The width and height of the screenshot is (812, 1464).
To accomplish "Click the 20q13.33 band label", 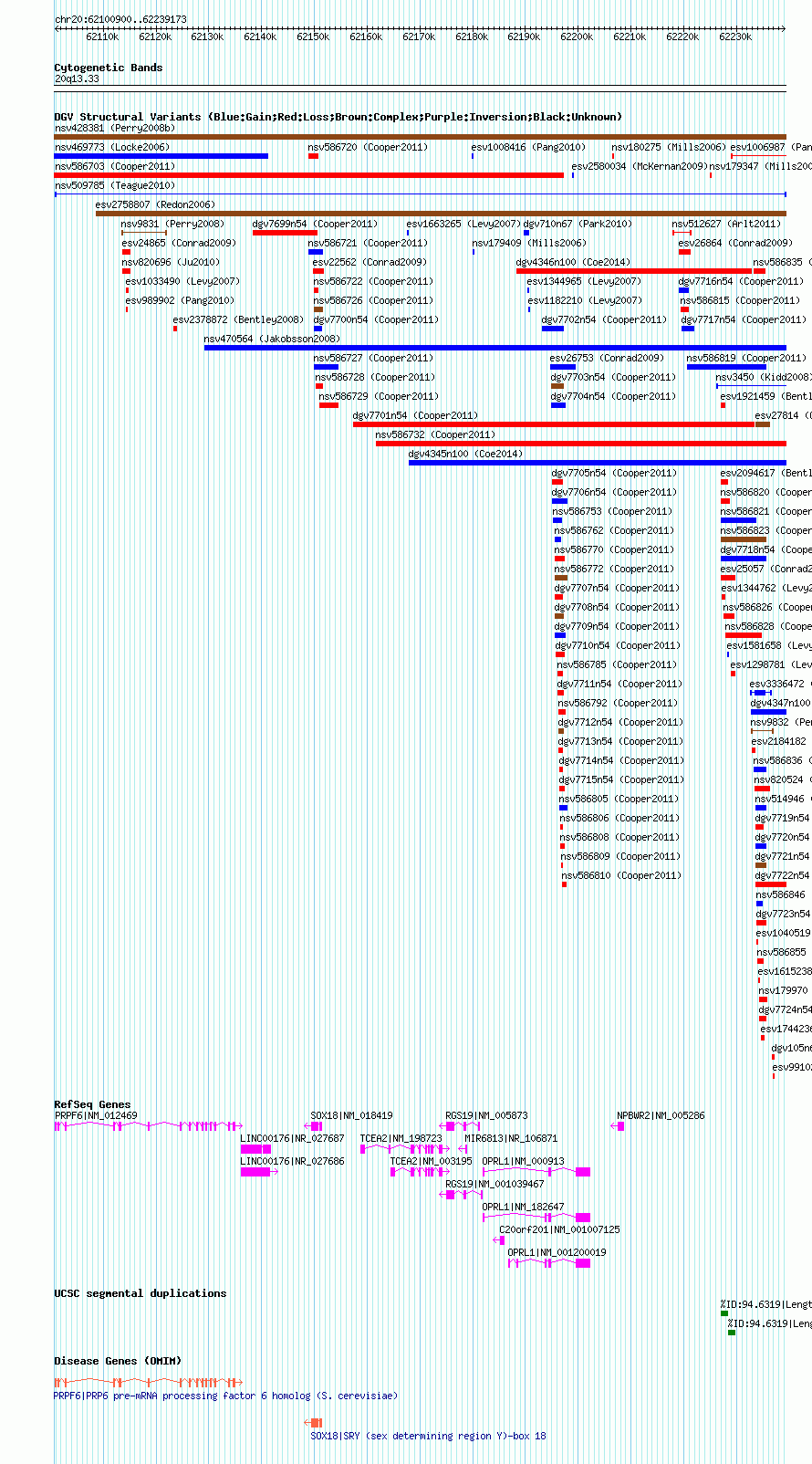I will [77, 78].
